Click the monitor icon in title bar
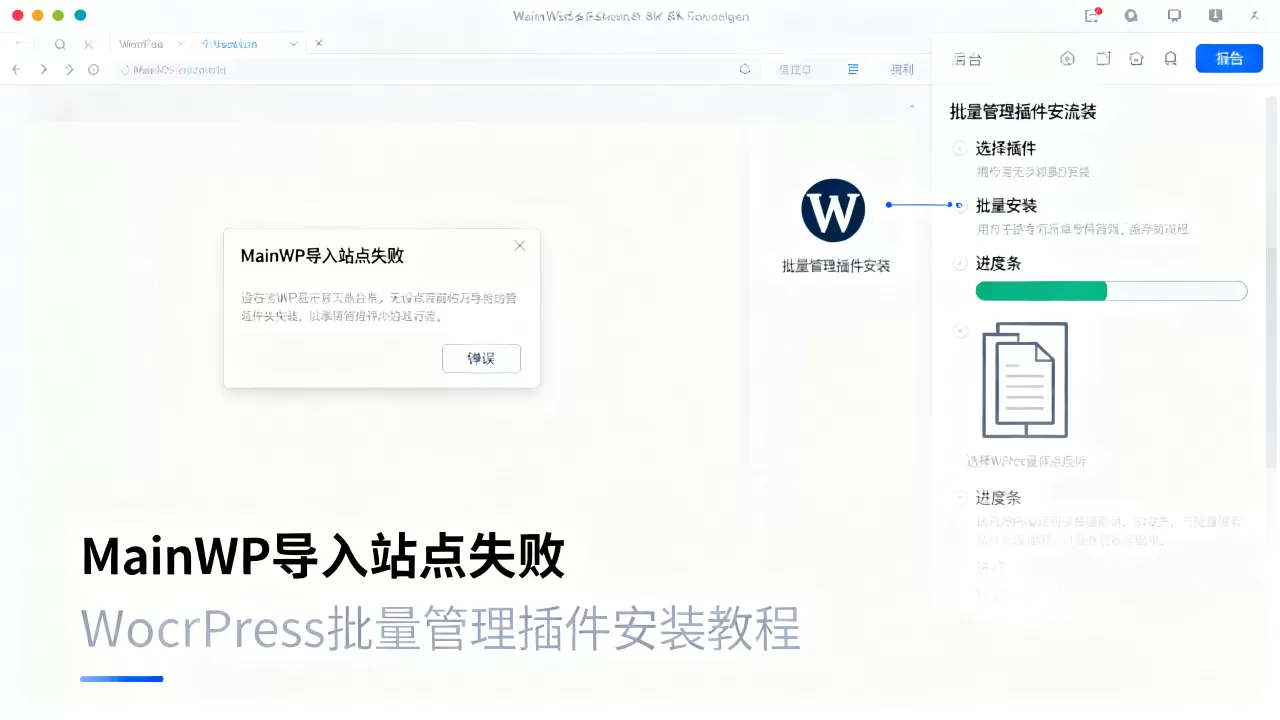The image size is (1280, 720). click(1174, 15)
